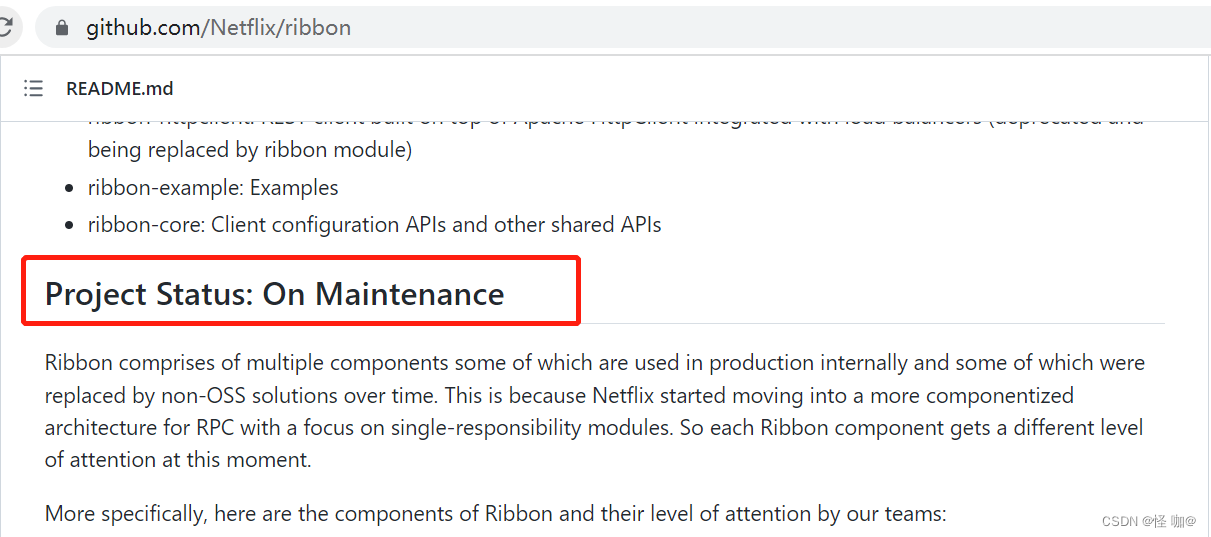The image size is (1211, 537).
Task: Click 'of attention at this moment.' text
Action: click(x=178, y=460)
